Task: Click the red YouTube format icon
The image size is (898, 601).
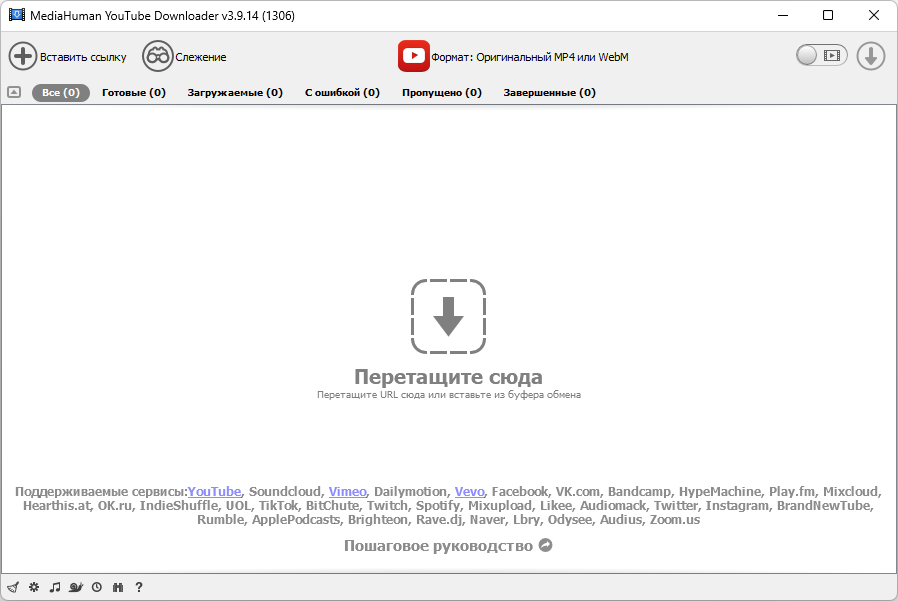Action: click(413, 56)
